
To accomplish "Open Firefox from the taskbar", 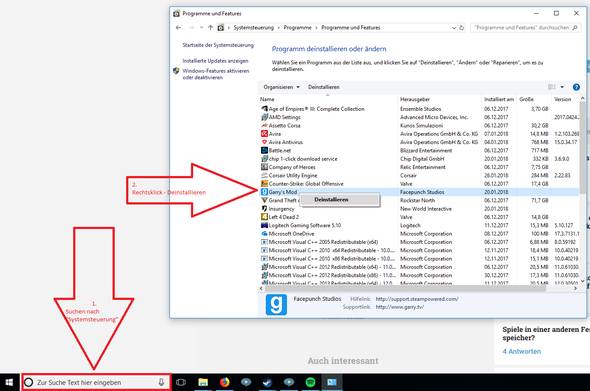I will pos(225,382).
